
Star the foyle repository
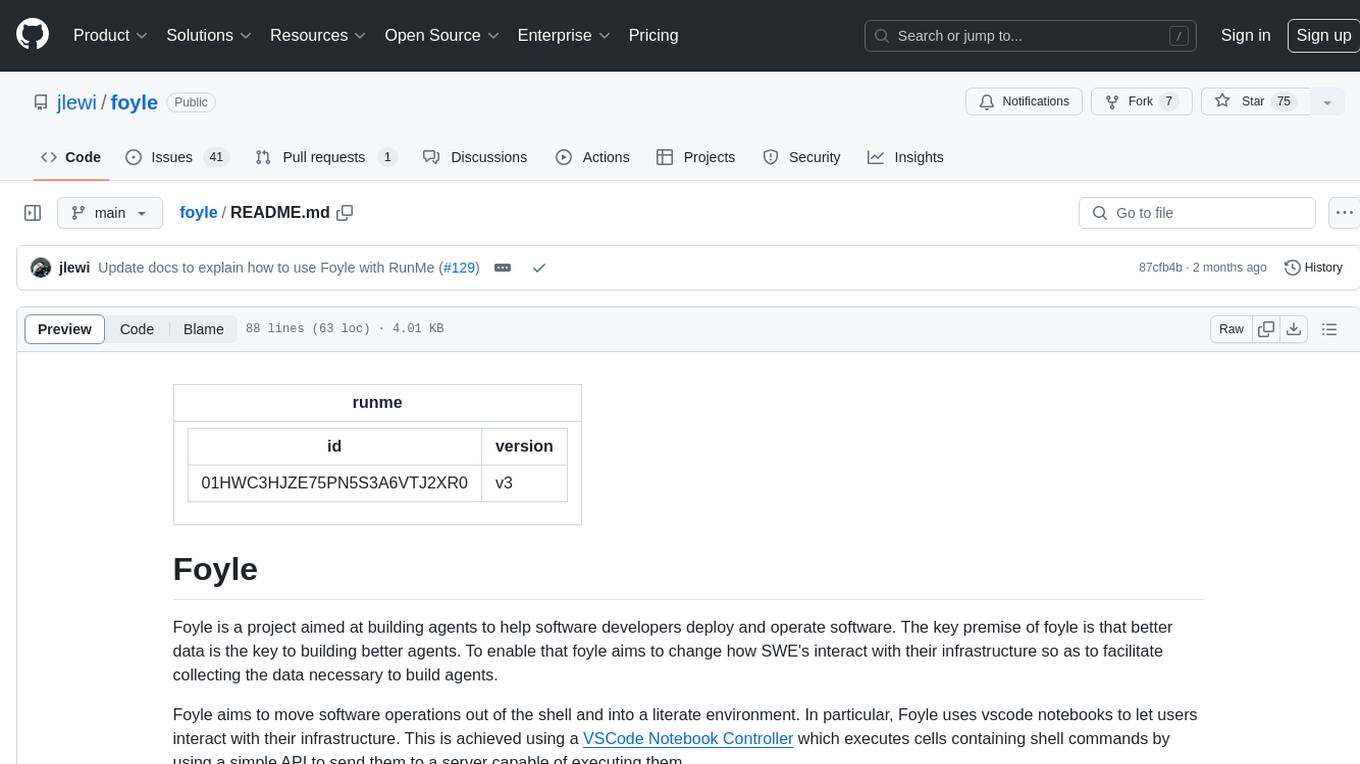pos(1255,102)
